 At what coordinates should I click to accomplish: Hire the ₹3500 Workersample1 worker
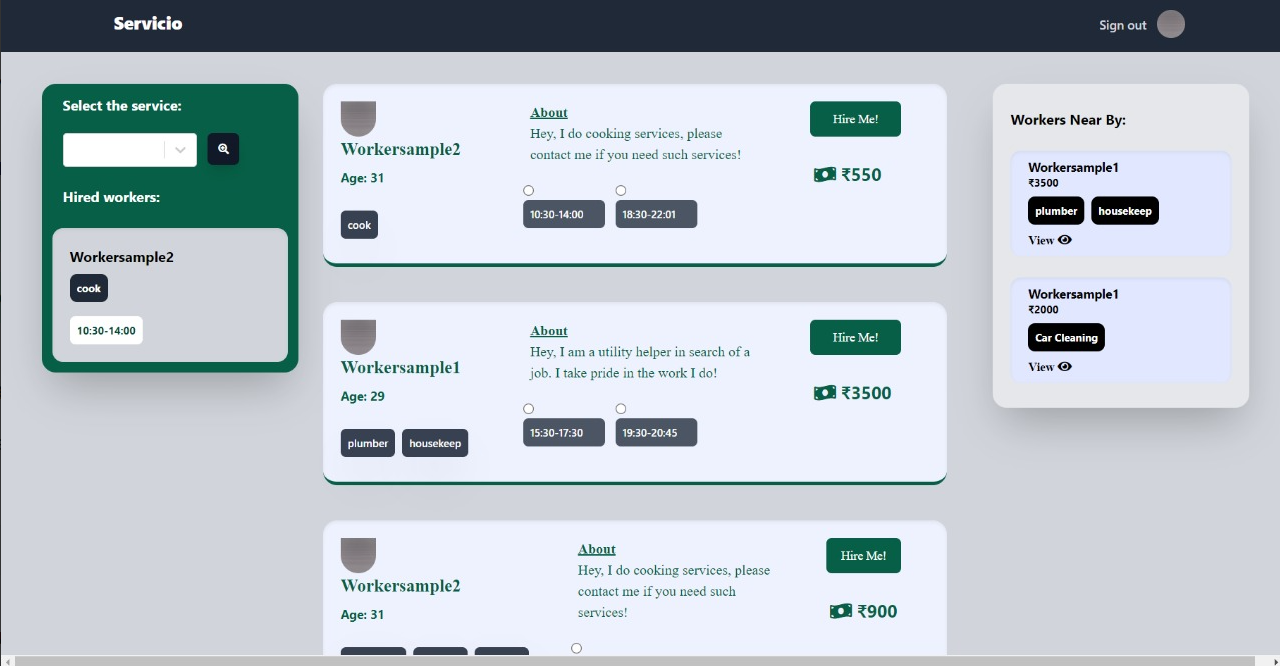point(855,337)
